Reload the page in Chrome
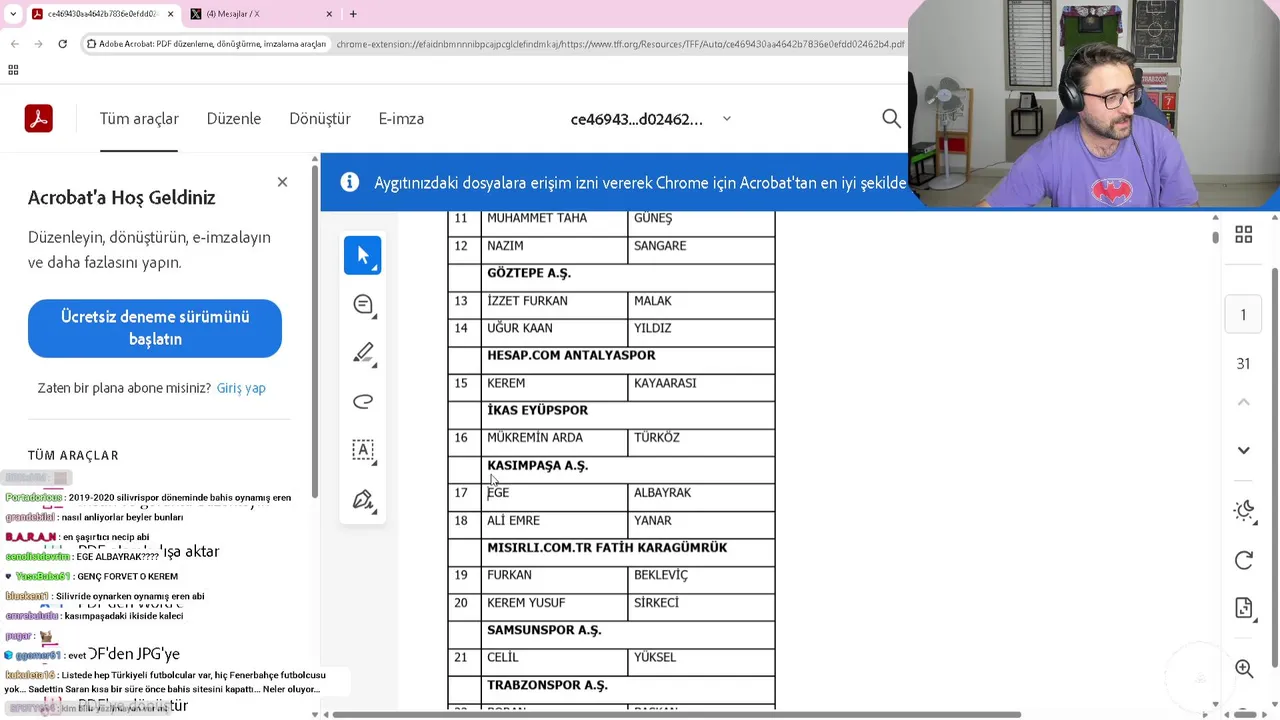The image size is (1280, 720). point(62,44)
